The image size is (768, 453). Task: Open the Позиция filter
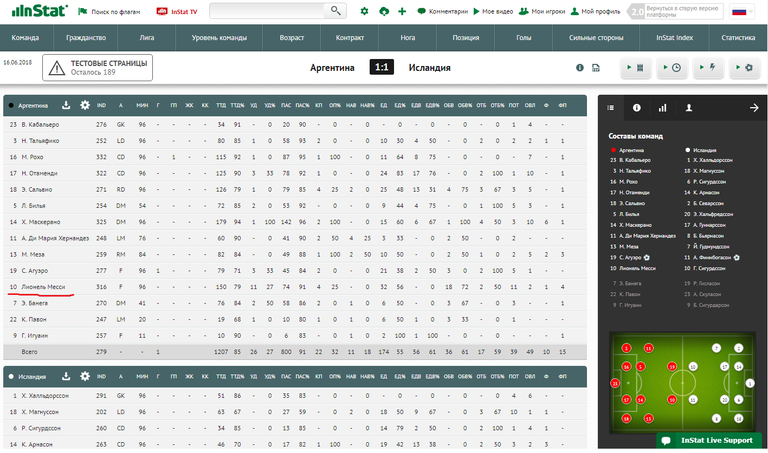coord(465,38)
